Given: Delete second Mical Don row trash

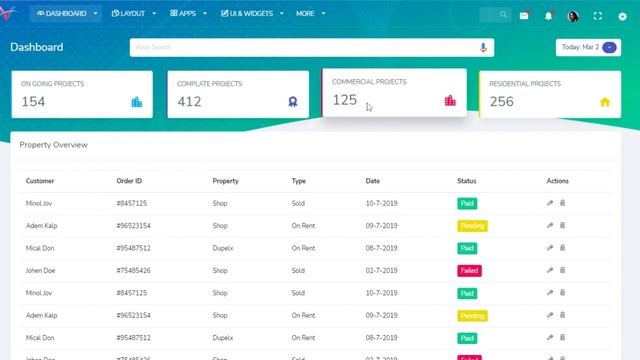Looking at the screenshot, I should [562, 338].
